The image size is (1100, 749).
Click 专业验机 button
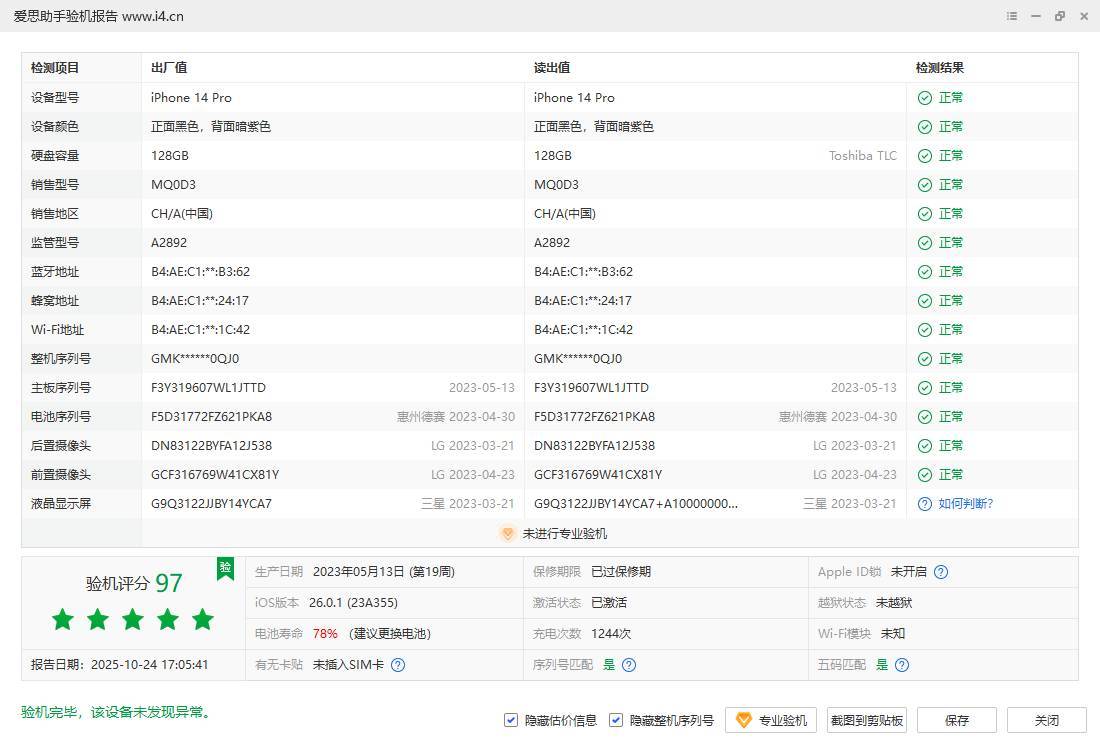[771, 720]
